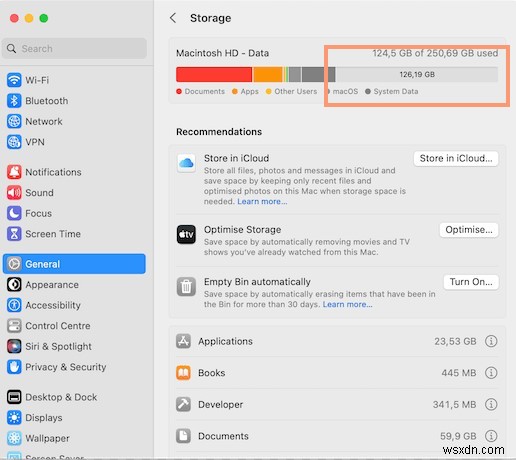Open Displays sun icon
Viewport: 516px width, 460px height.
coord(14,418)
